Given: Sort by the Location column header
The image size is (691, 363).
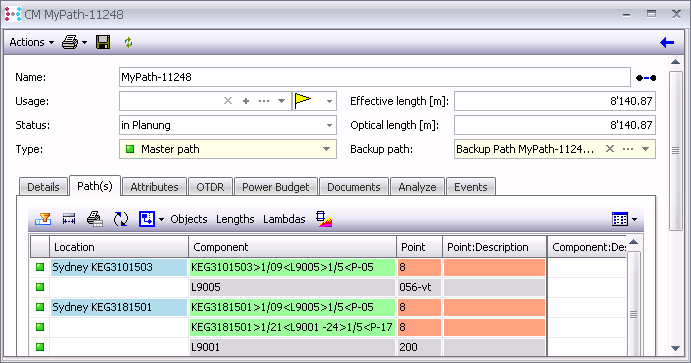Looking at the screenshot, I should pyautogui.click(x=119, y=247).
